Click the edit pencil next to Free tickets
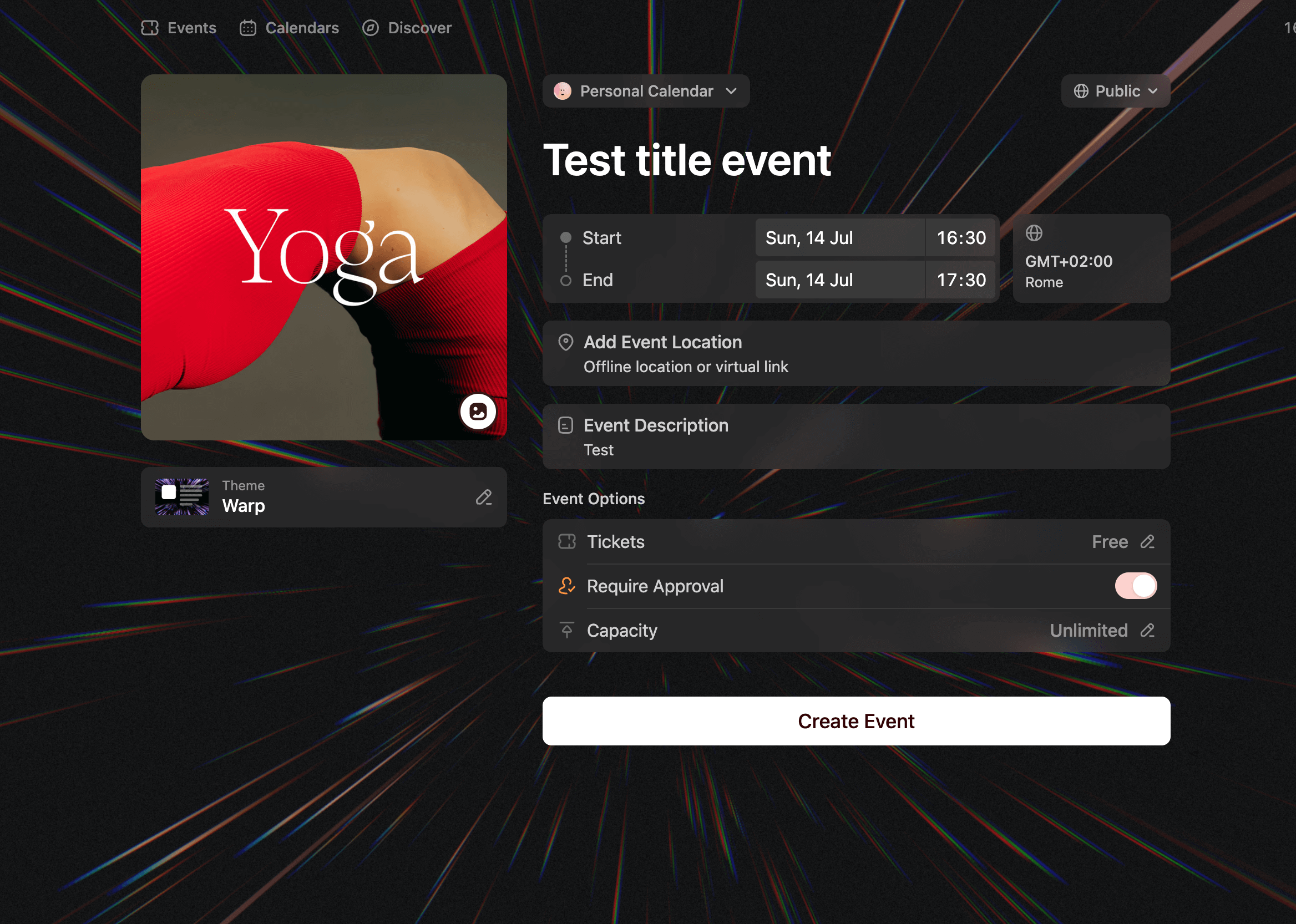Screen dimensions: 1296x924 tap(1147, 542)
